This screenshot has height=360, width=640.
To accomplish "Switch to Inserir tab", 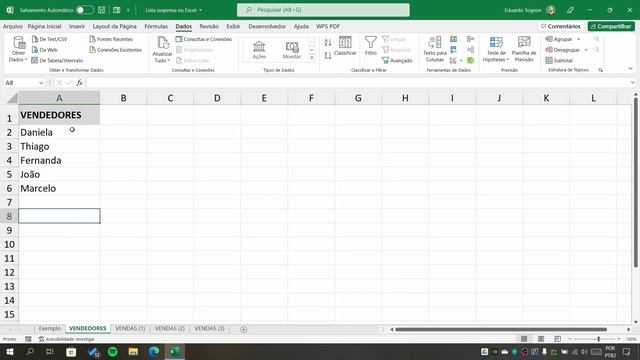I will point(77,26).
